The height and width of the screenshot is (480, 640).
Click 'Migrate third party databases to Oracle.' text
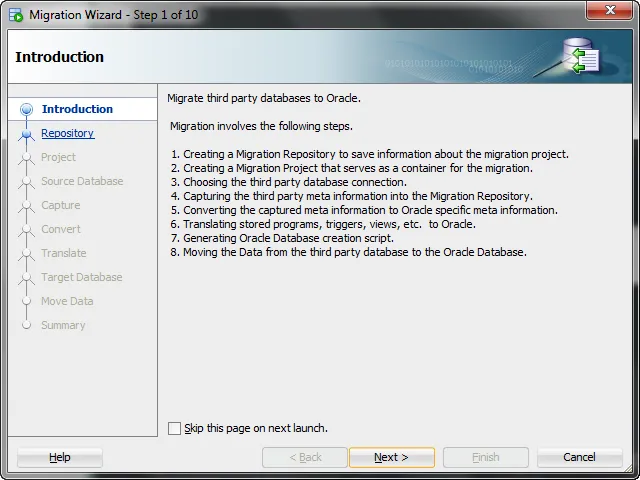(264, 98)
